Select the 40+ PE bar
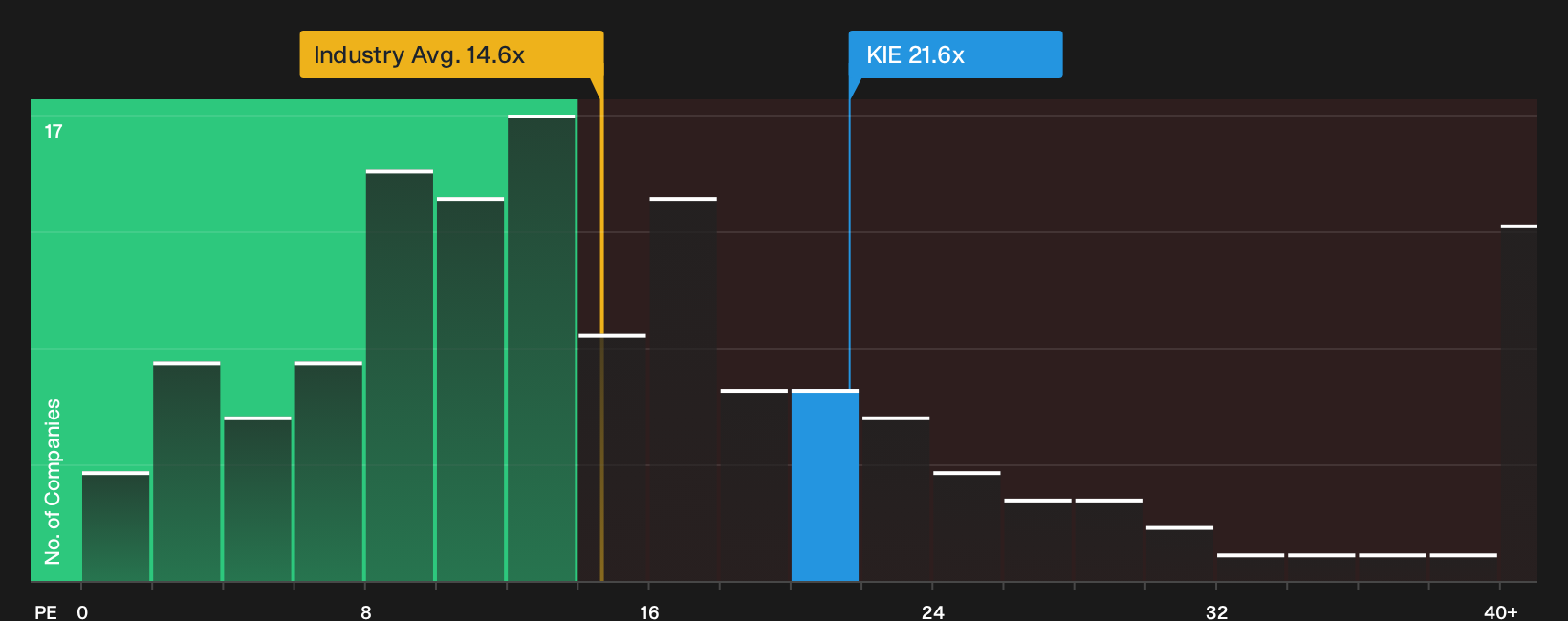The width and height of the screenshot is (1568, 621). [1519, 403]
